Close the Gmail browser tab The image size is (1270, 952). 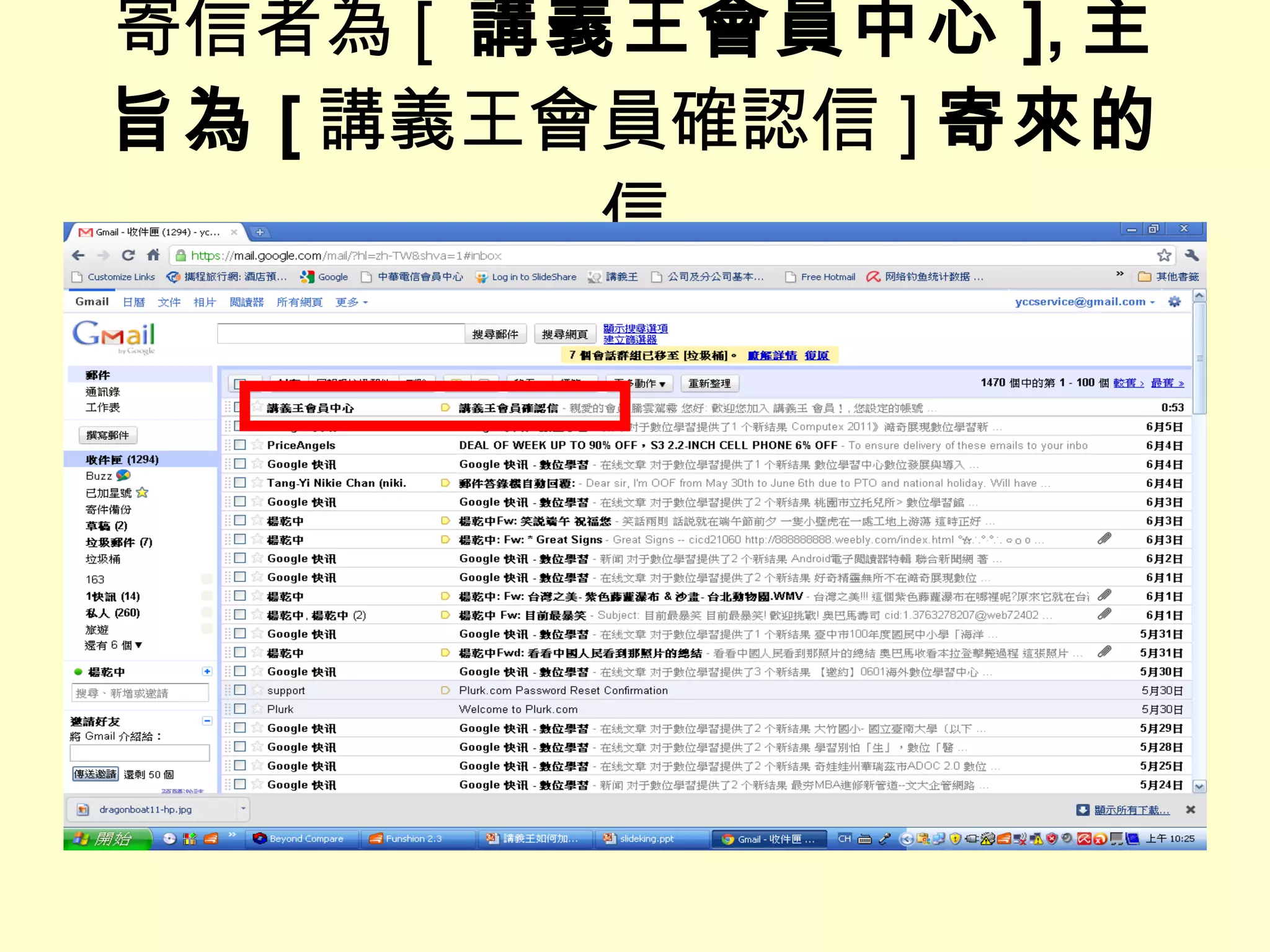click(234, 232)
